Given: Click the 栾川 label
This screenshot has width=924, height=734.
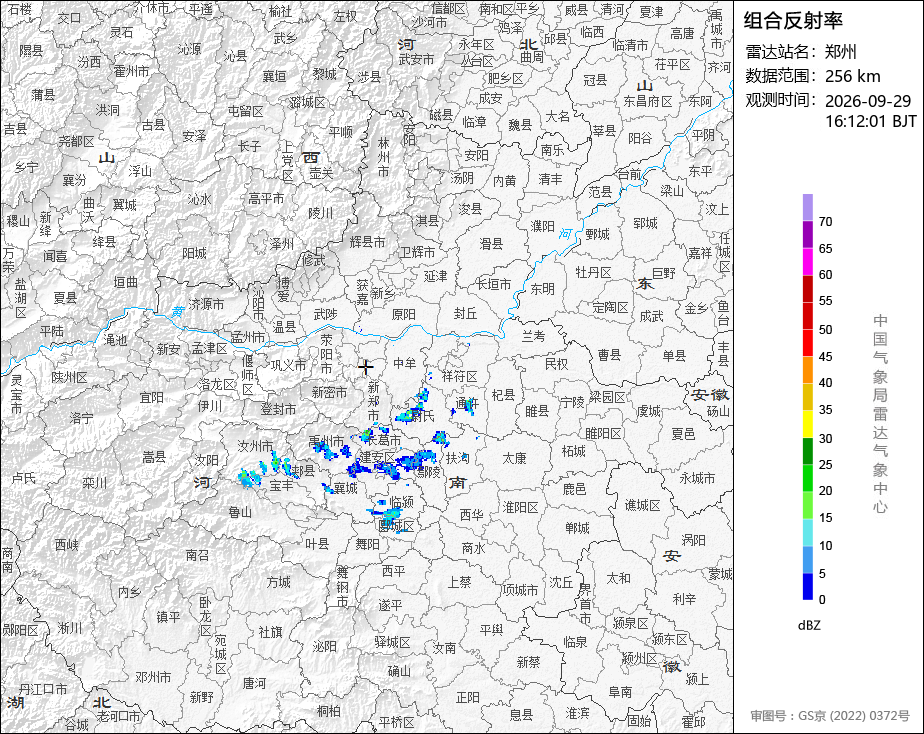Looking at the screenshot, I should pyautogui.click(x=94, y=483).
